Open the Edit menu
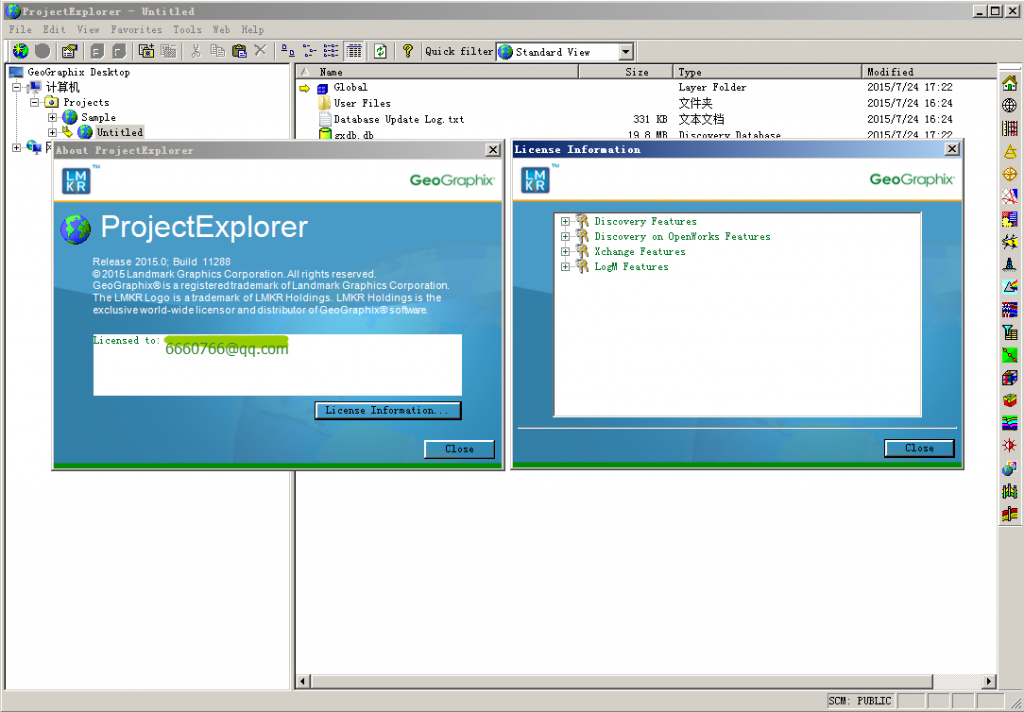 pyautogui.click(x=54, y=29)
